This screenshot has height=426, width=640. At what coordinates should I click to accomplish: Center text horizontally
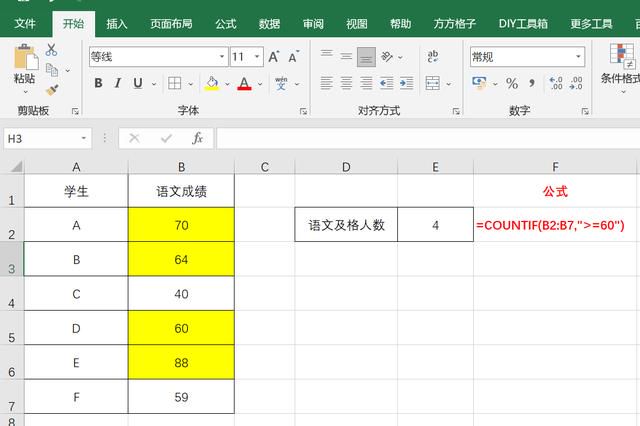point(346,83)
